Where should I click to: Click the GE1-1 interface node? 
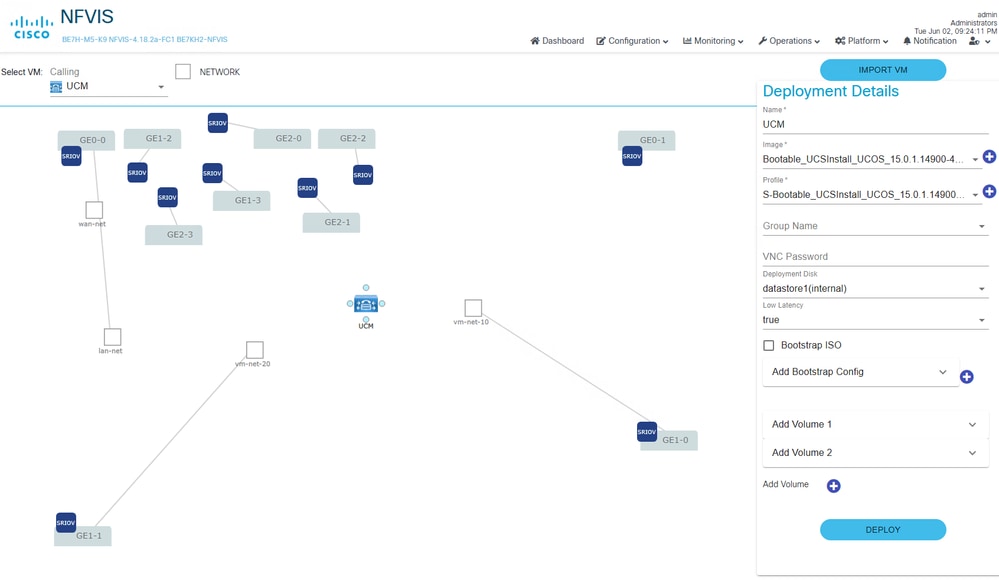tap(83, 536)
